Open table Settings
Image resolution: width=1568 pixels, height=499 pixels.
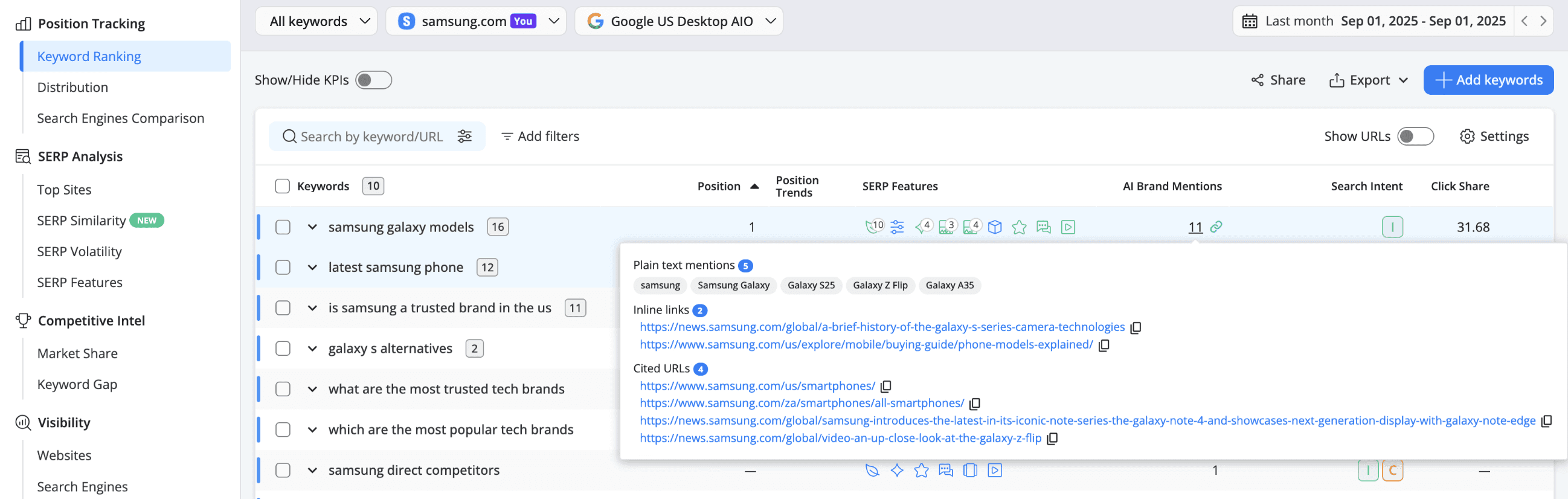click(1494, 137)
